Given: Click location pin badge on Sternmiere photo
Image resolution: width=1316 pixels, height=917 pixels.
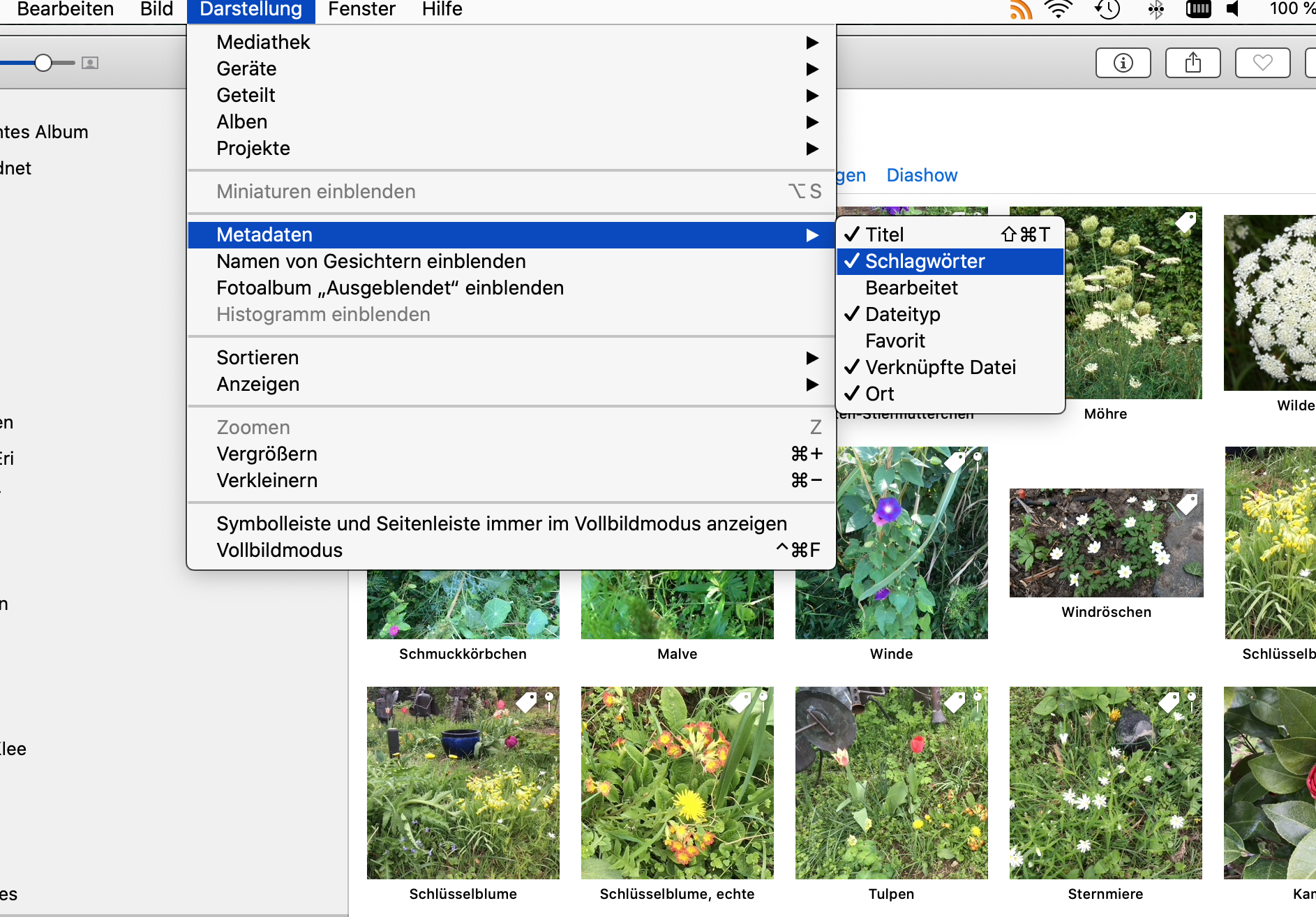Looking at the screenshot, I should pos(1192,701).
